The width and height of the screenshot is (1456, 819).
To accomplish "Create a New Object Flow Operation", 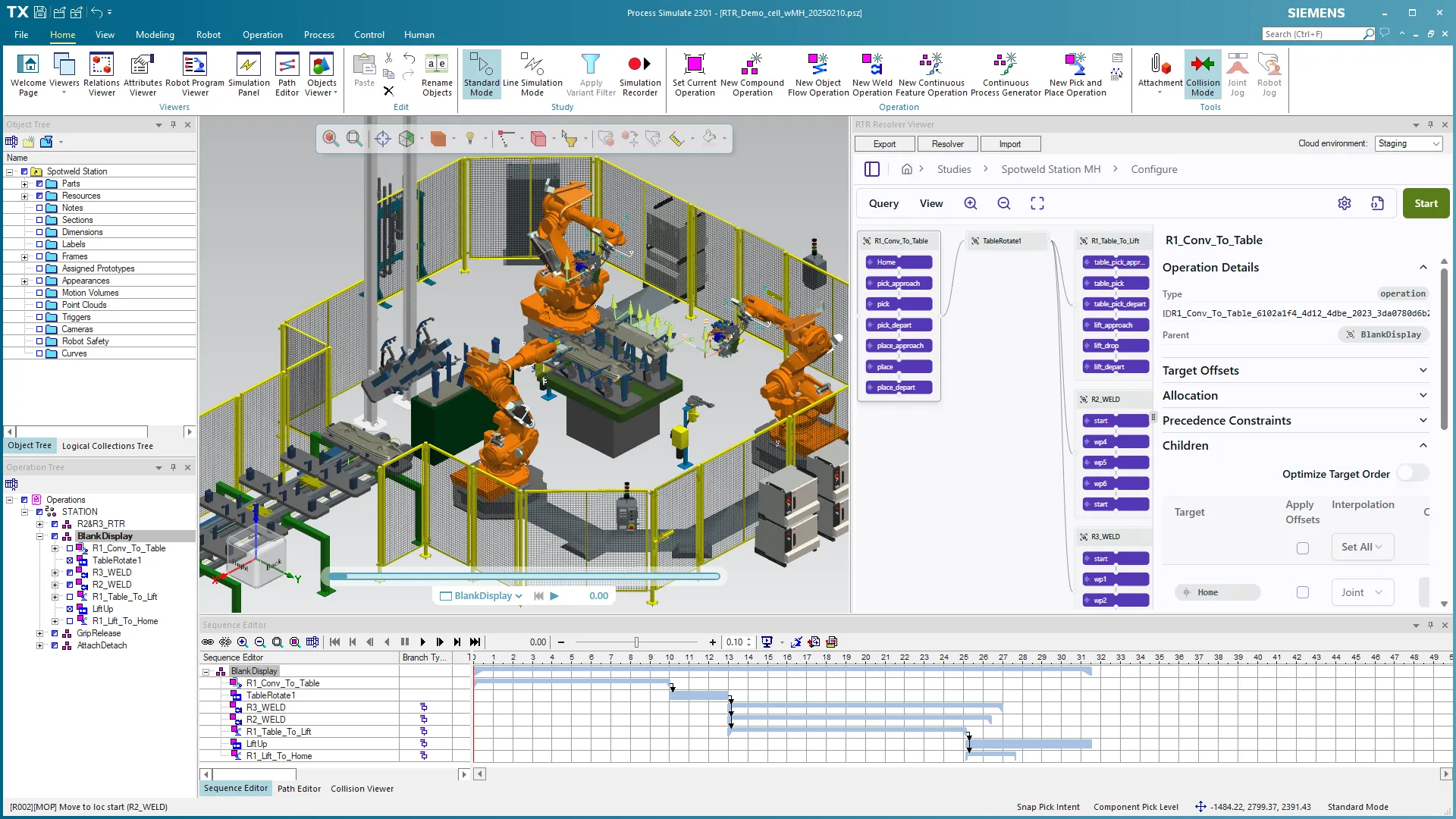I will point(818,74).
